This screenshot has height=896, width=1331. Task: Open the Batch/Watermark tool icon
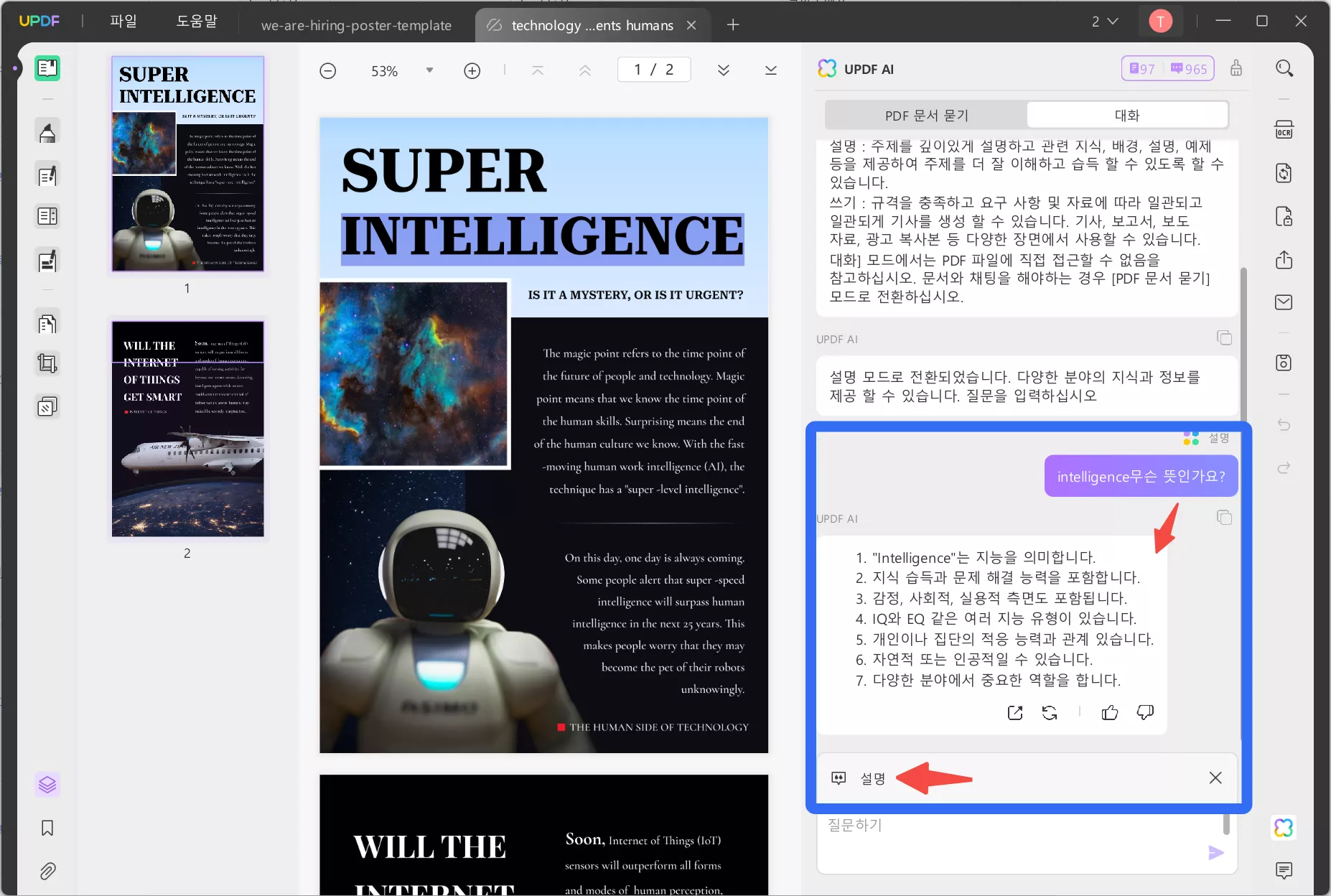pyautogui.click(x=47, y=407)
